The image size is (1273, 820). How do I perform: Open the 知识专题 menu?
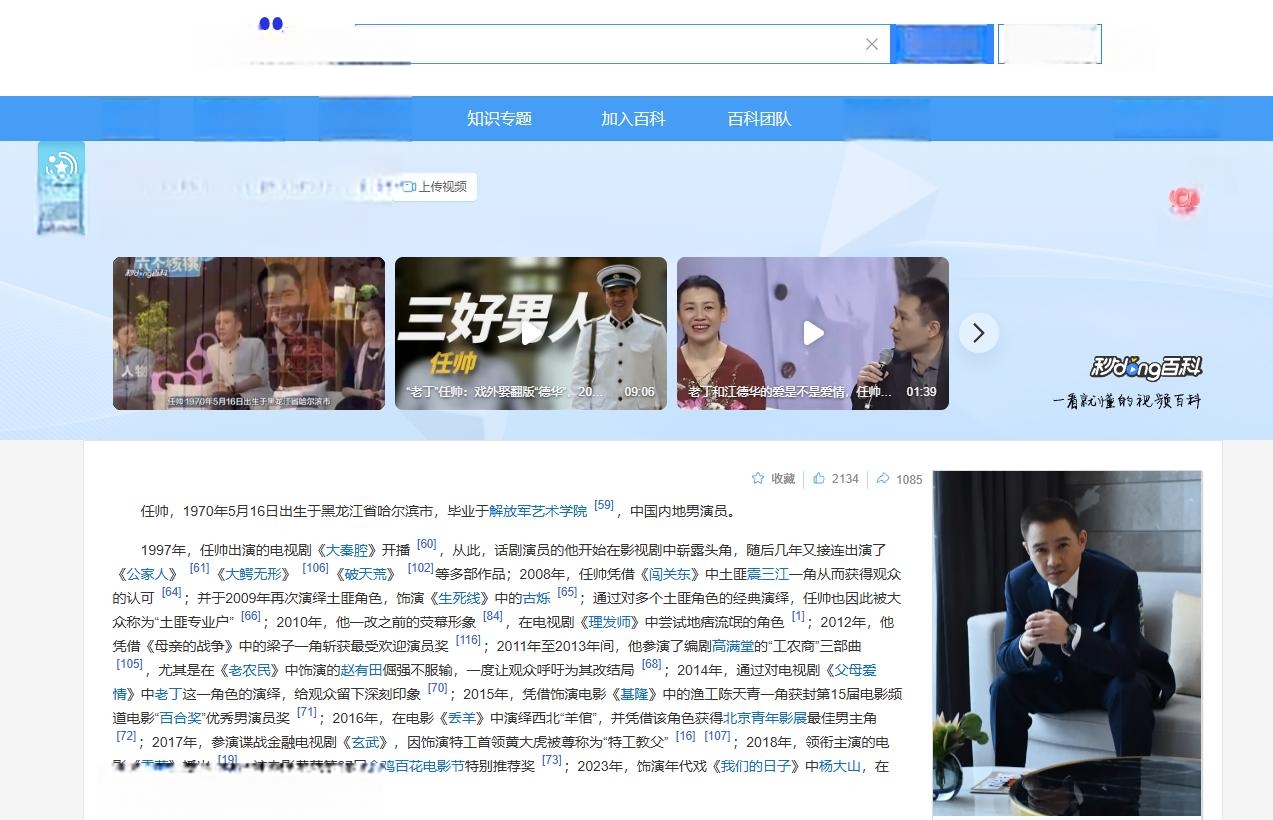click(499, 119)
